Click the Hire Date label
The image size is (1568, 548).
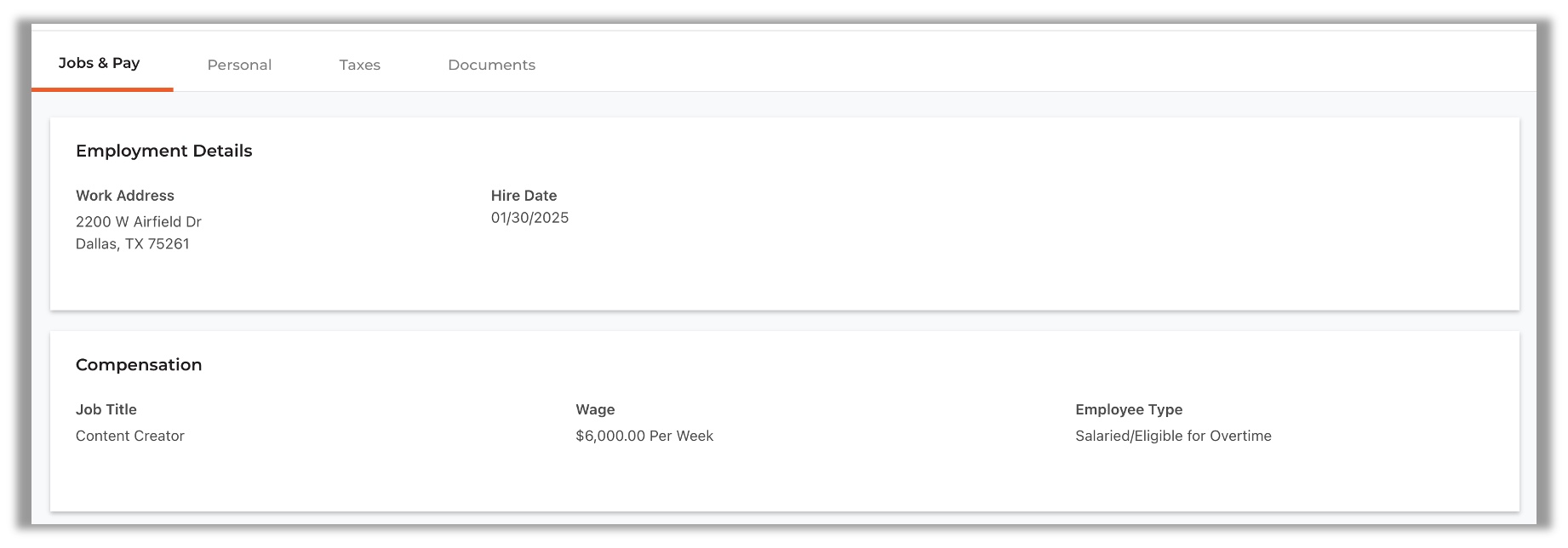point(524,196)
